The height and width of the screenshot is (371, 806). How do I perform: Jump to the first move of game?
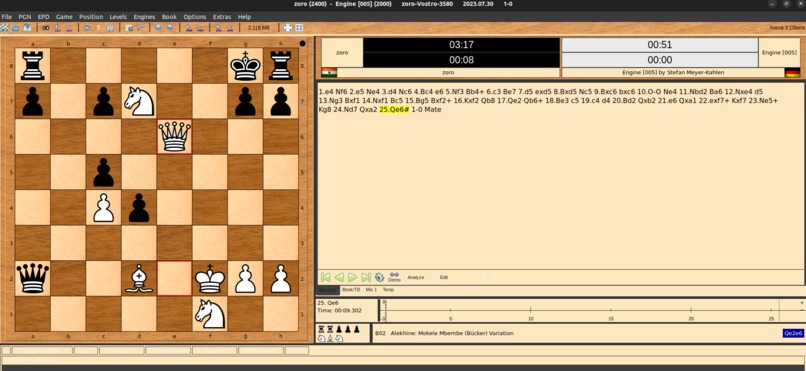pos(325,277)
